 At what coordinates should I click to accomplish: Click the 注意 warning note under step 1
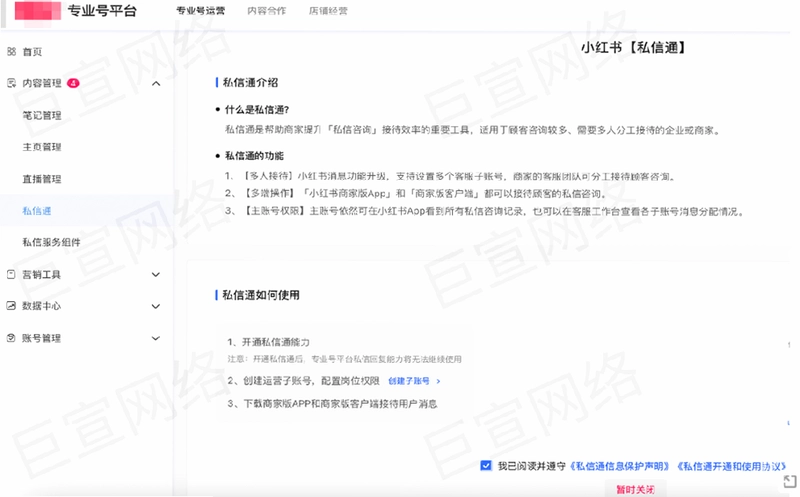[x=344, y=359]
